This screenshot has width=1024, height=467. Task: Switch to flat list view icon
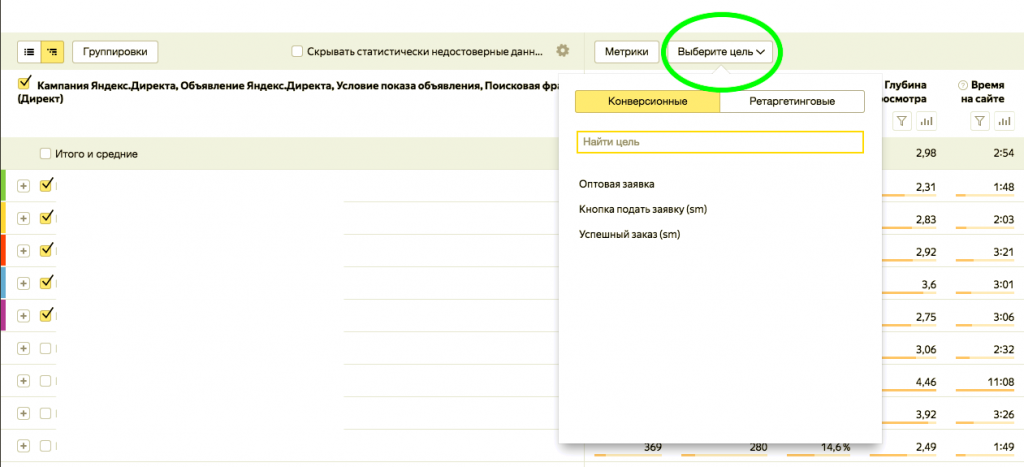[29, 50]
